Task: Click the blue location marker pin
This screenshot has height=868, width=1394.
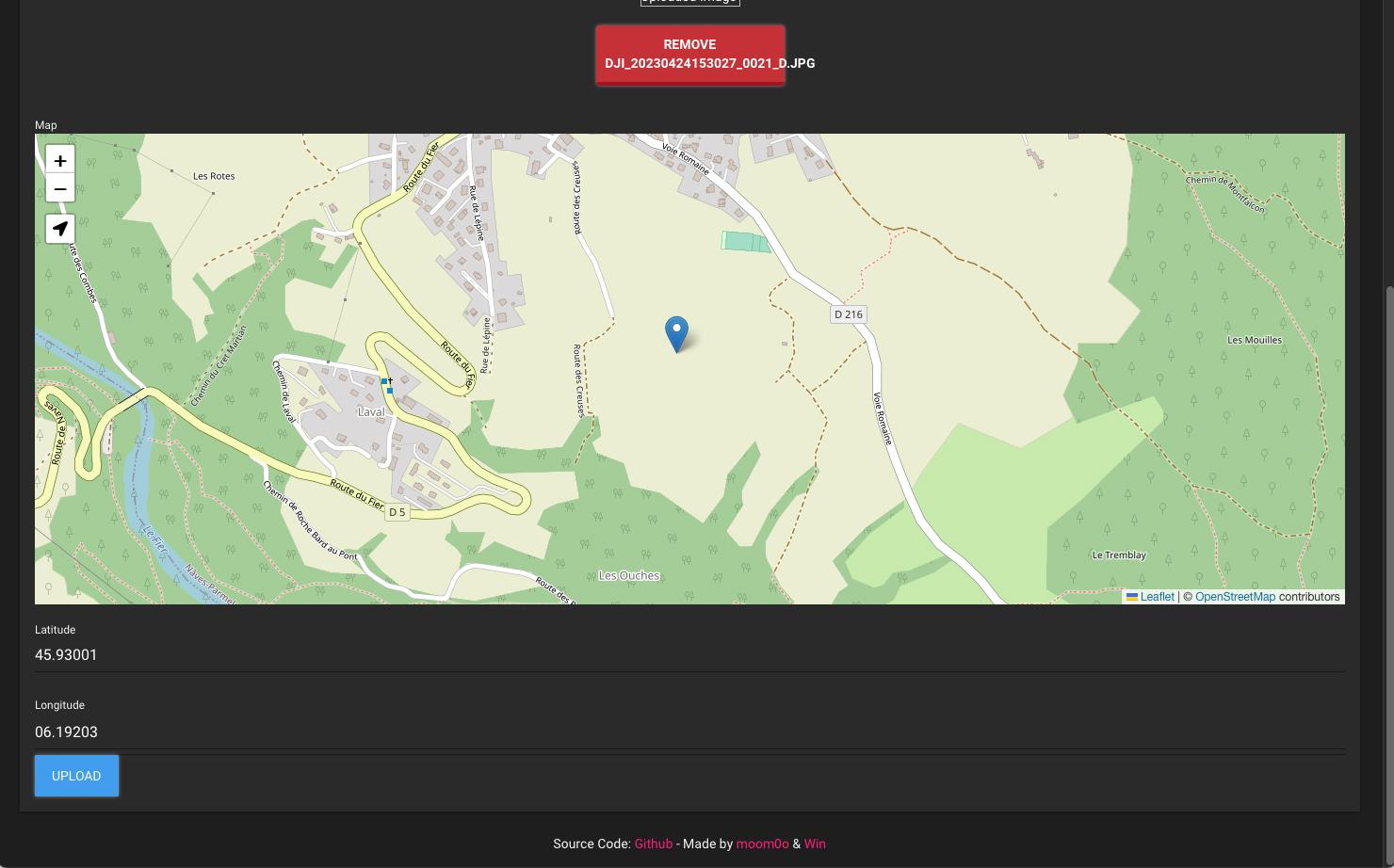Action: (676, 334)
